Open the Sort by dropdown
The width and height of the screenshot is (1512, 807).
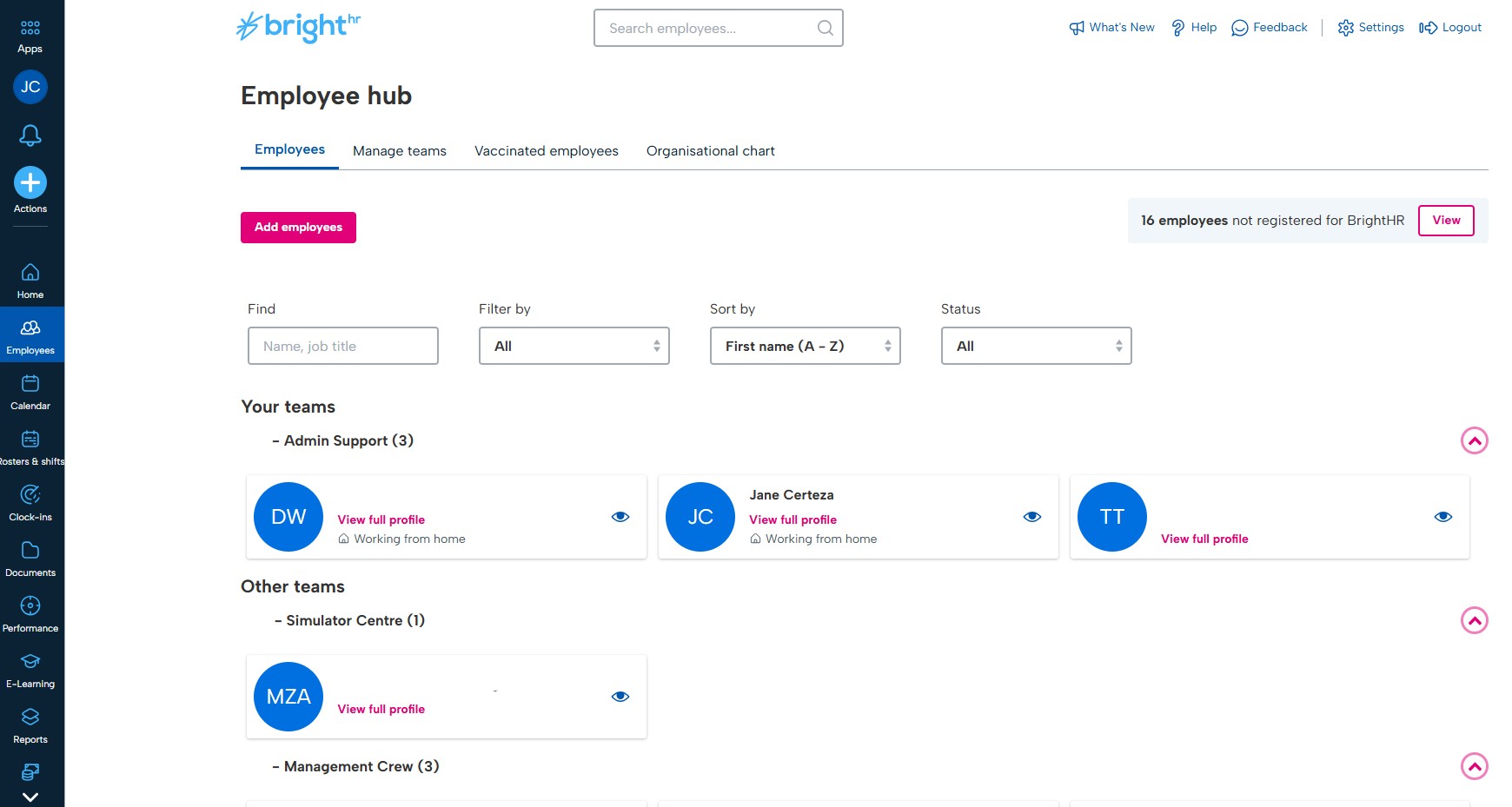806,346
